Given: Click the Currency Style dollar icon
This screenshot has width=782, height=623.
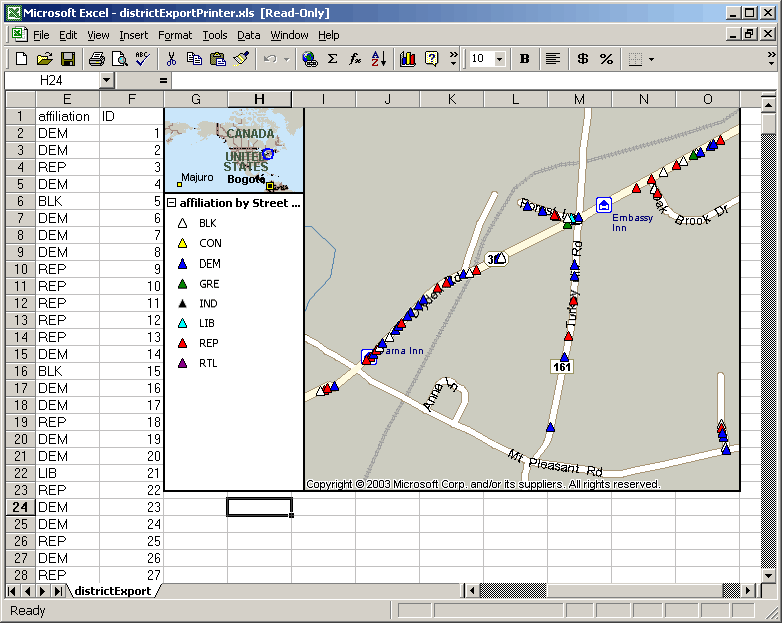Looking at the screenshot, I should [582, 59].
